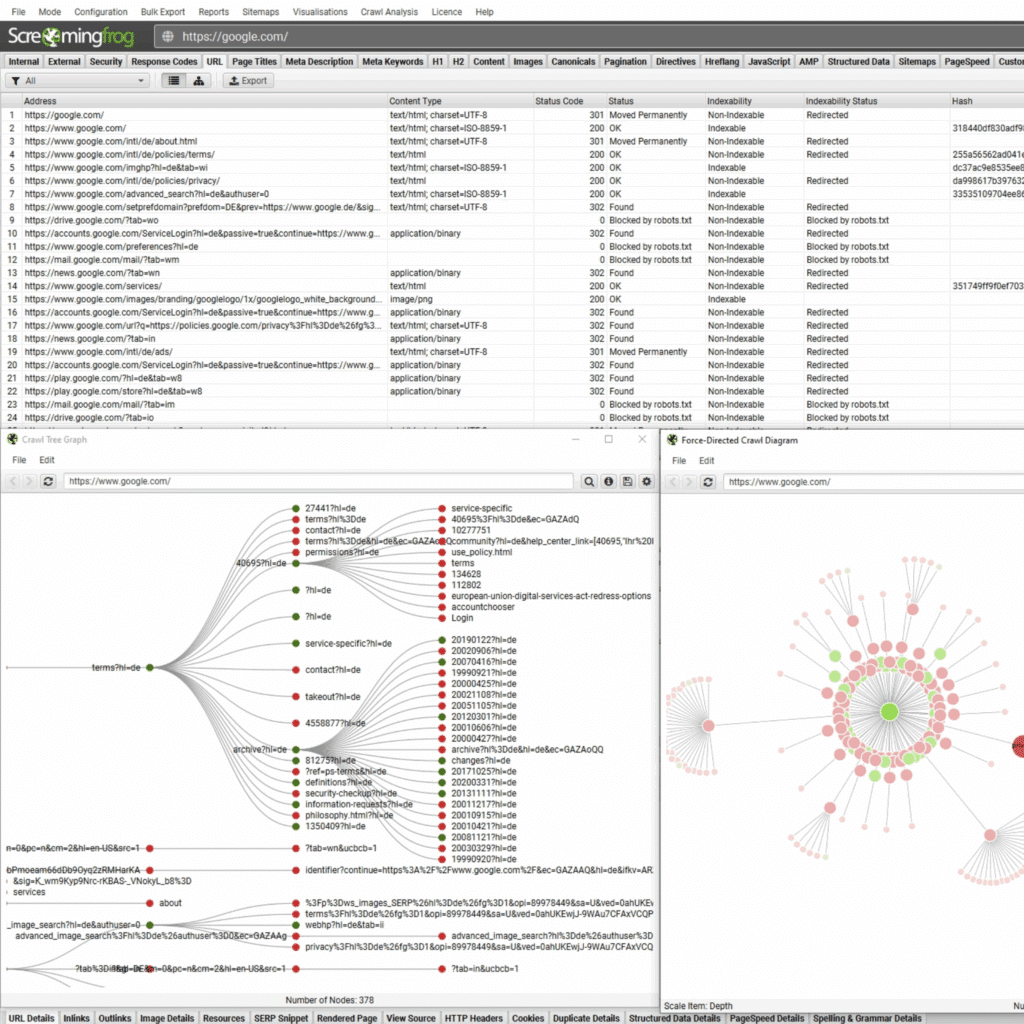The image size is (1024, 1024).
Task: Click the green node beside '20190122?hl=de'
Action: click(442, 640)
